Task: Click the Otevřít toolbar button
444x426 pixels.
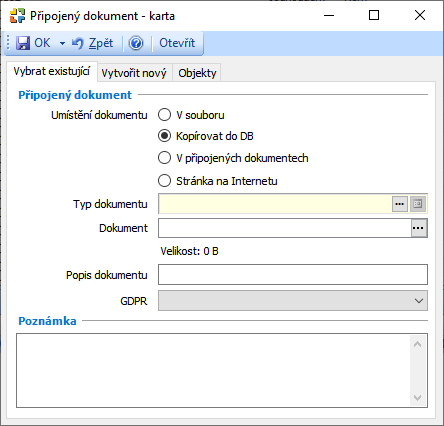Action: coord(177,43)
